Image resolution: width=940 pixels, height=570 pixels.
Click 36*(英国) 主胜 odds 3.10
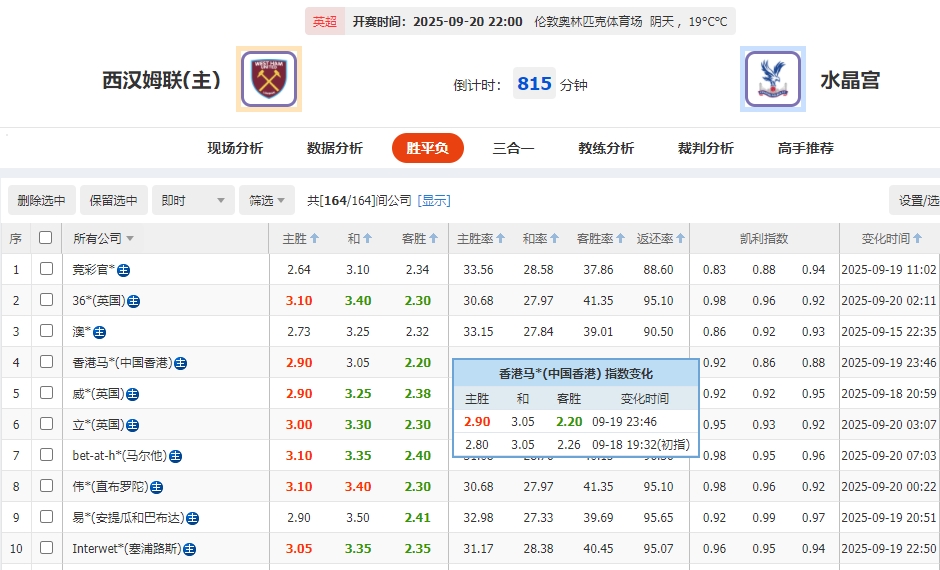pos(299,300)
